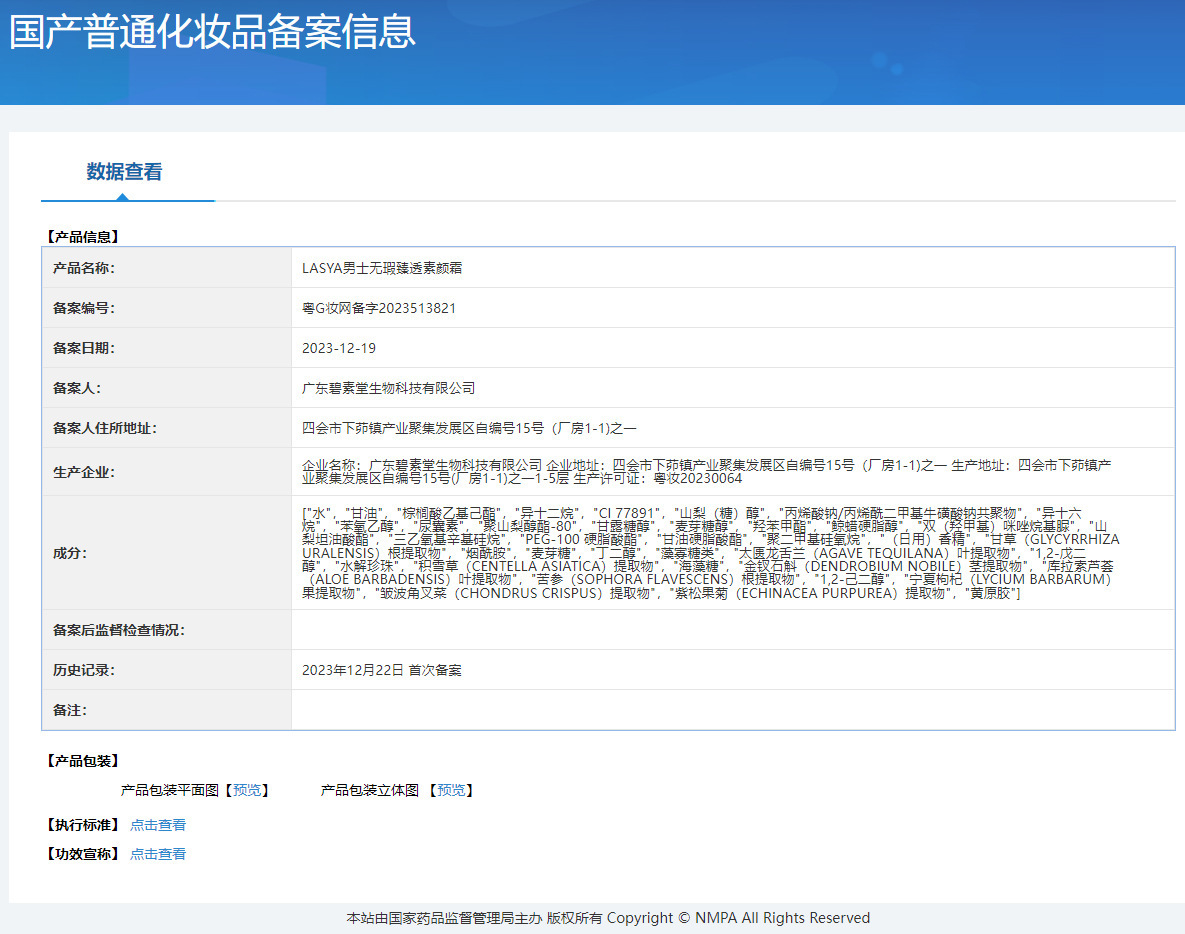Open 预览 link for 产品包装平面图
1185x934 pixels.
coord(250,790)
